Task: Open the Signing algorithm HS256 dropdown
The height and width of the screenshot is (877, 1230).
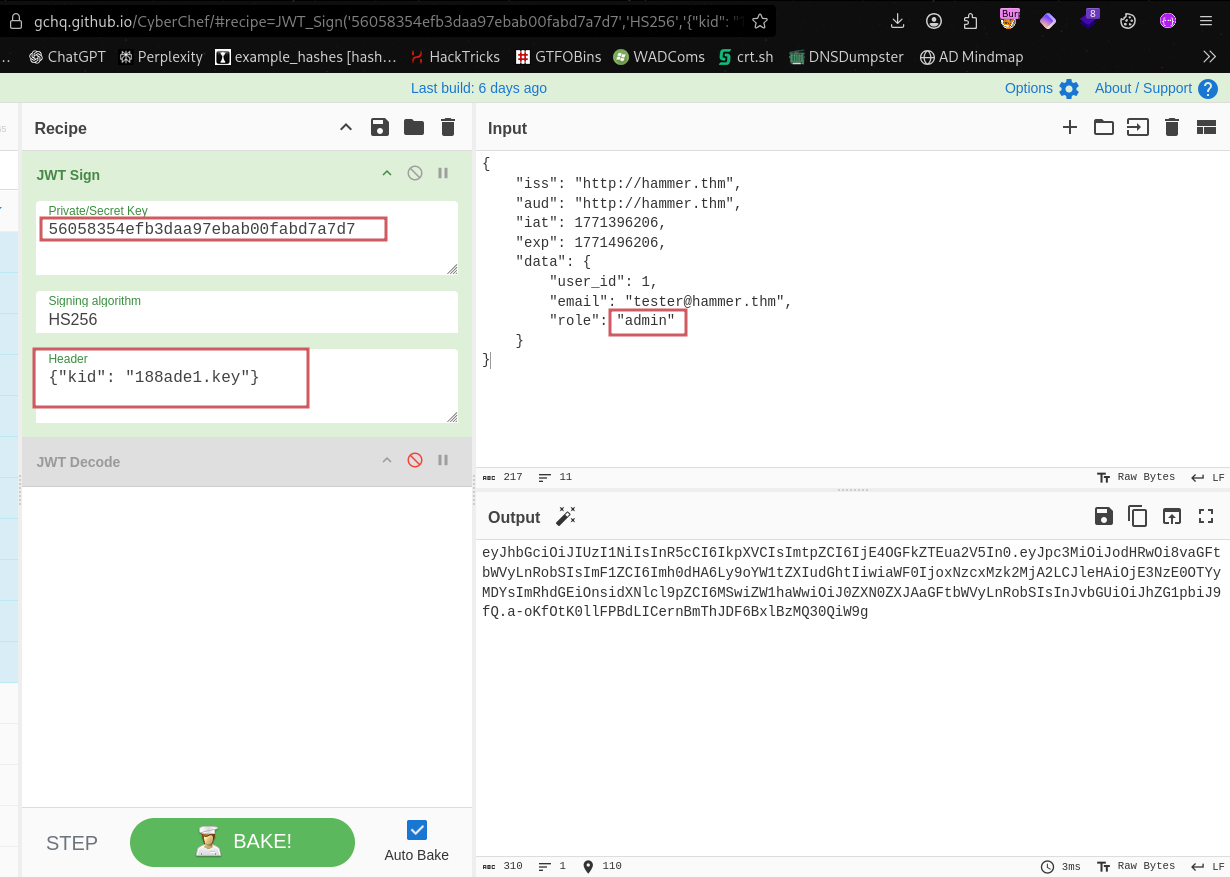Action: click(x=246, y=320)
